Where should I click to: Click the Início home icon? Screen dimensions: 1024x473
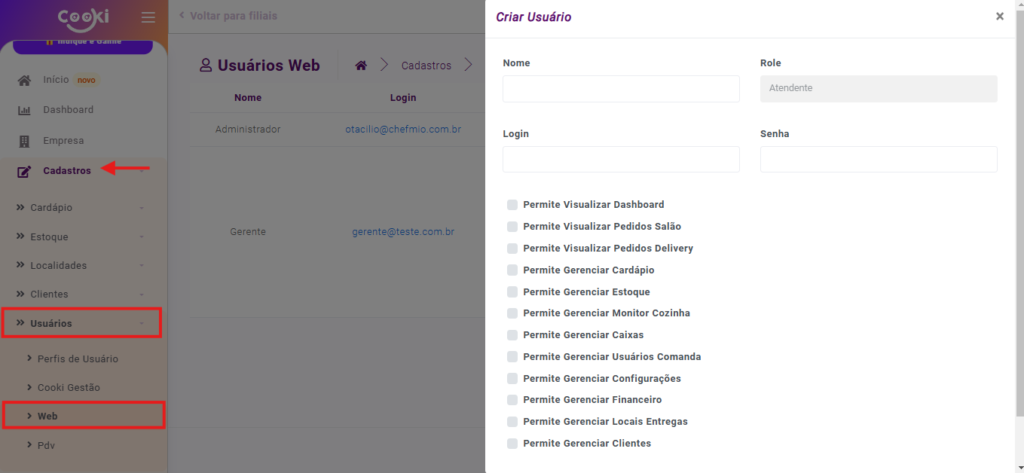24,80
